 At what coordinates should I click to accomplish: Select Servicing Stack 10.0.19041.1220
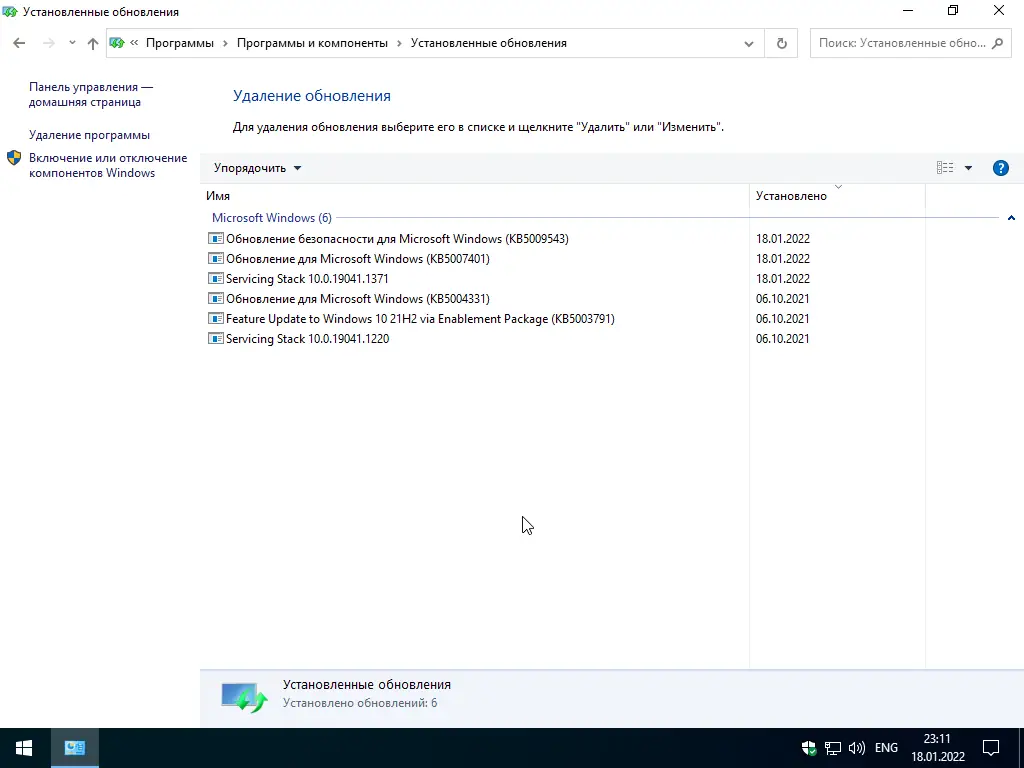coord(307,339)
